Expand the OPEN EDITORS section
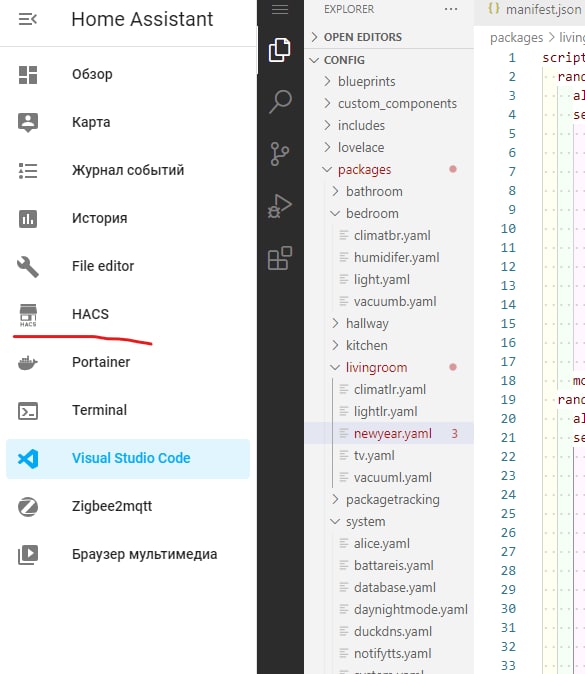 (x=314, y=37)
